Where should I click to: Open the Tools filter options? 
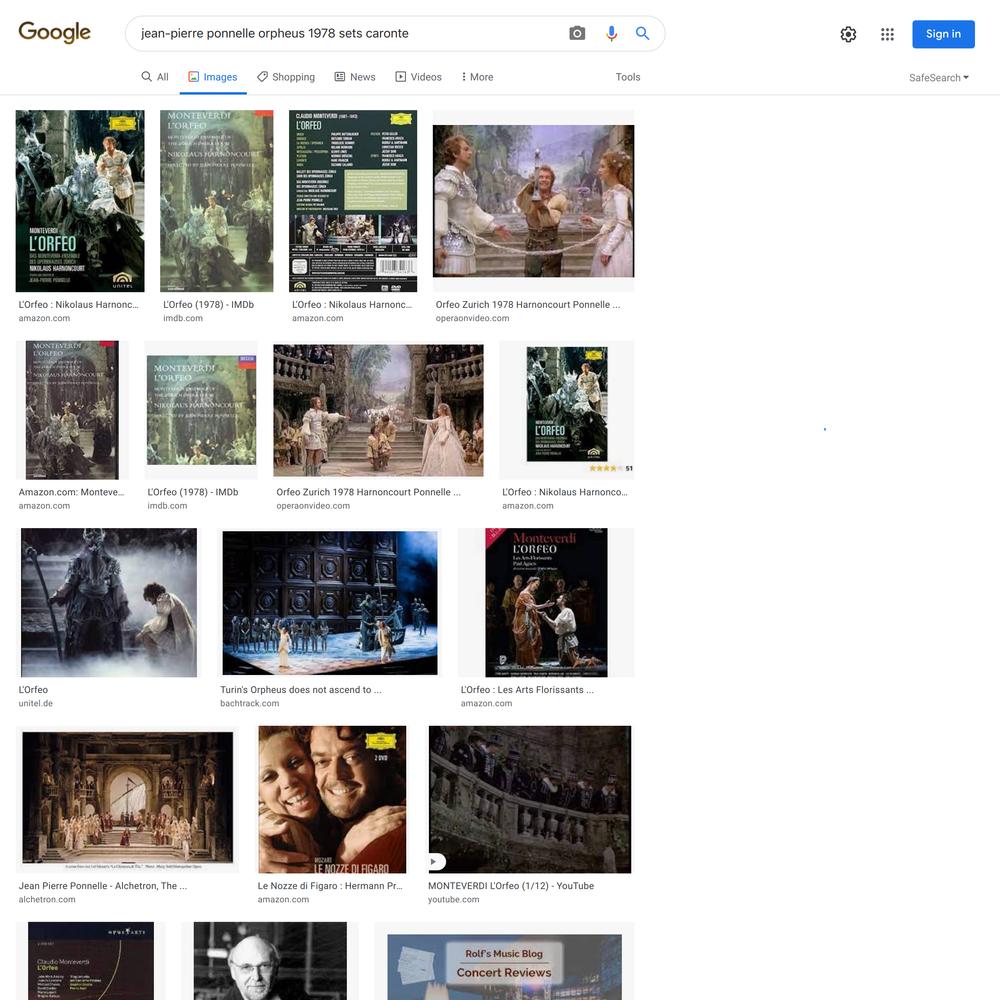(x=628, y=77)
